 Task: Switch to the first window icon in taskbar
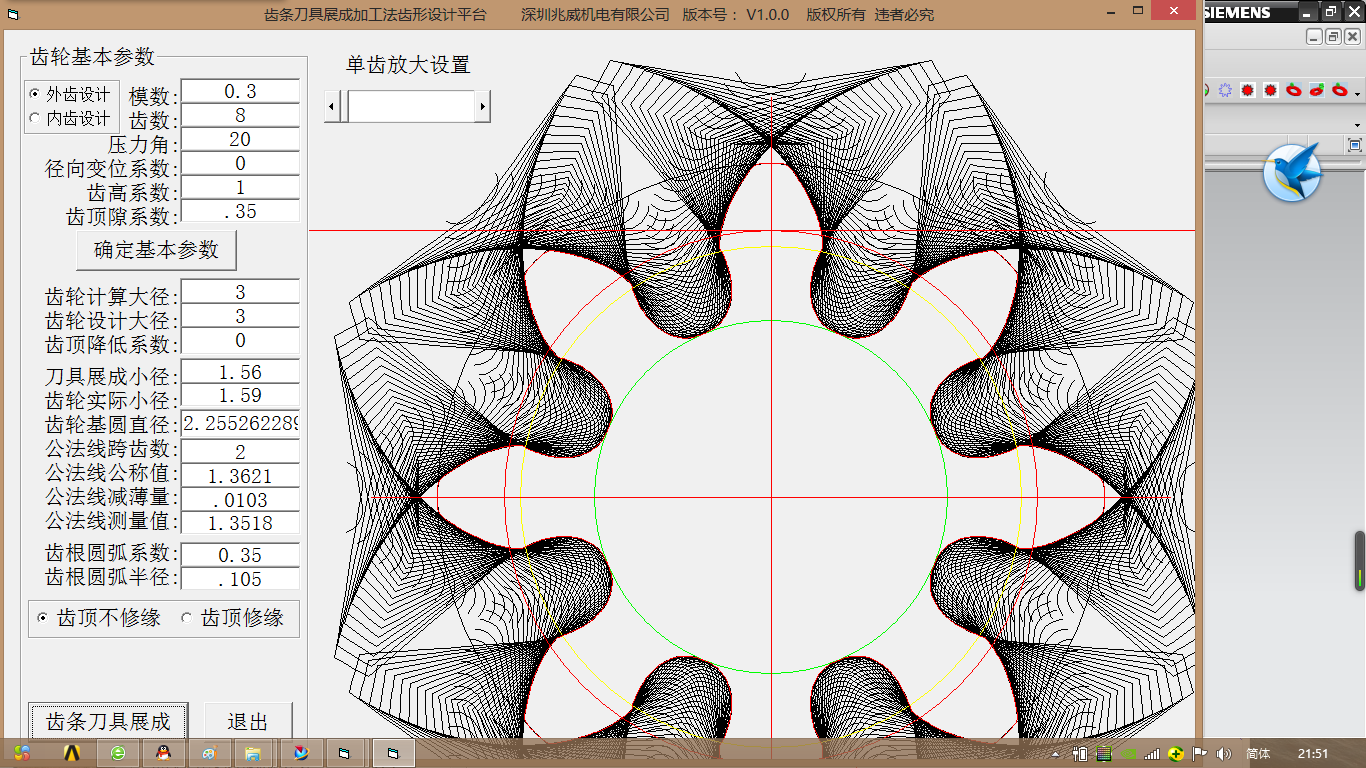click(346, 753)
